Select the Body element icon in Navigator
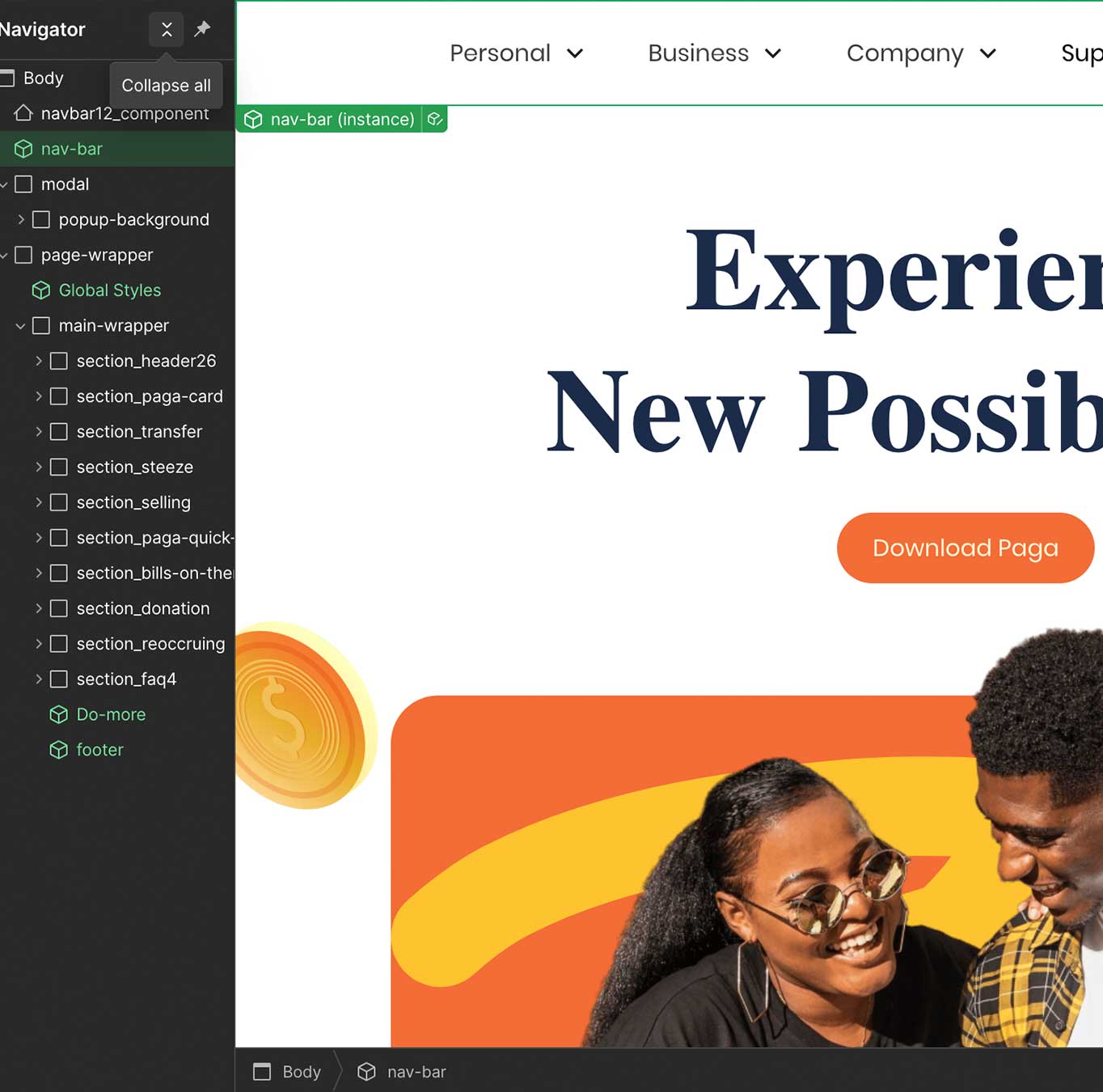Image resolution: width=1103 pixels, height=1092 pixels. 7,78
